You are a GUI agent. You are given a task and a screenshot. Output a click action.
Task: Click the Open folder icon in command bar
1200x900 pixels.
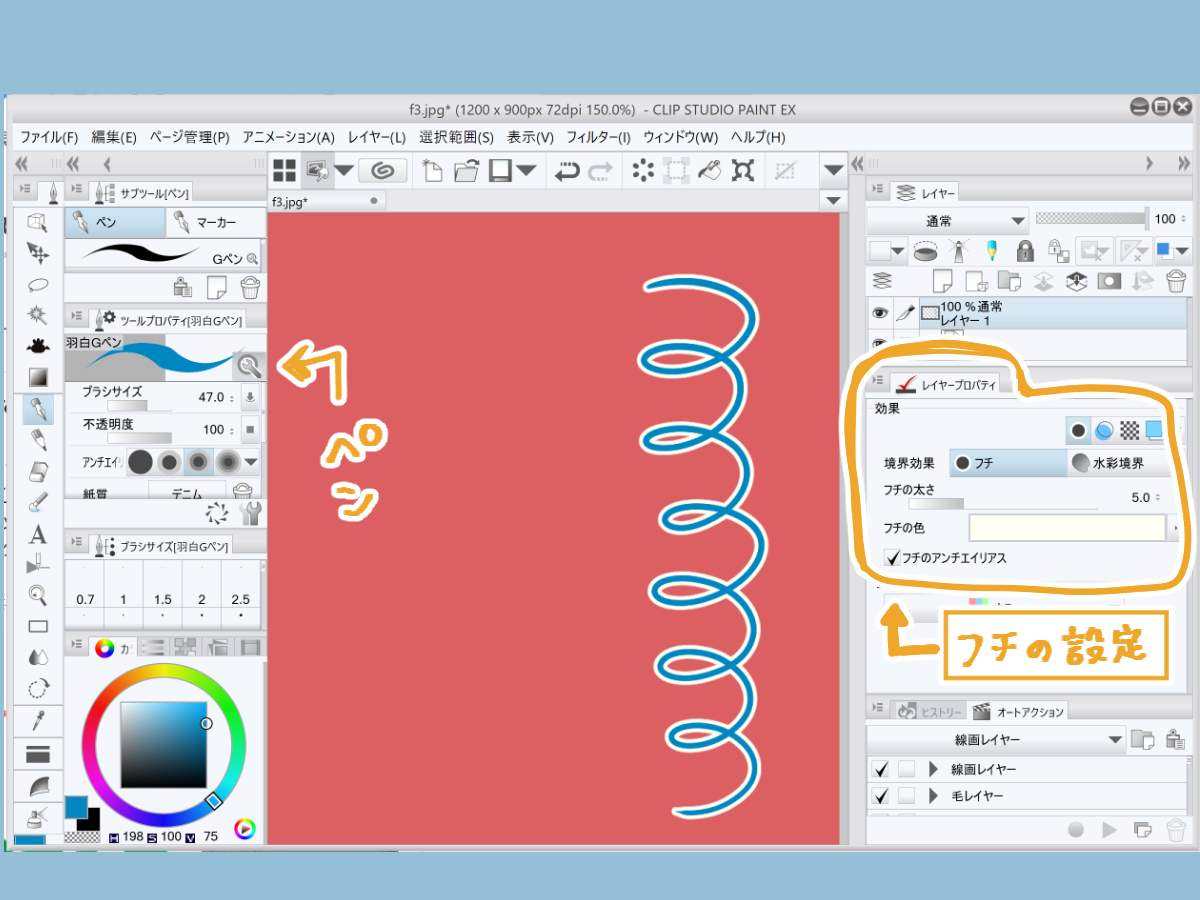click(466, 171)
